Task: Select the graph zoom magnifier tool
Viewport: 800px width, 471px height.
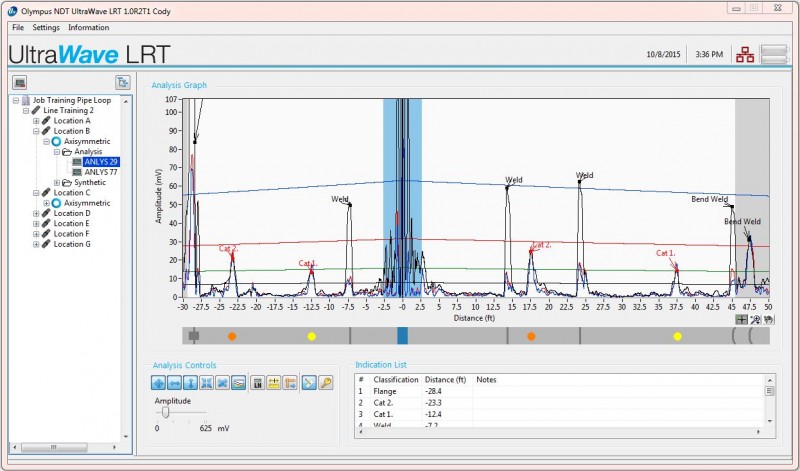Action: [755, 320]
